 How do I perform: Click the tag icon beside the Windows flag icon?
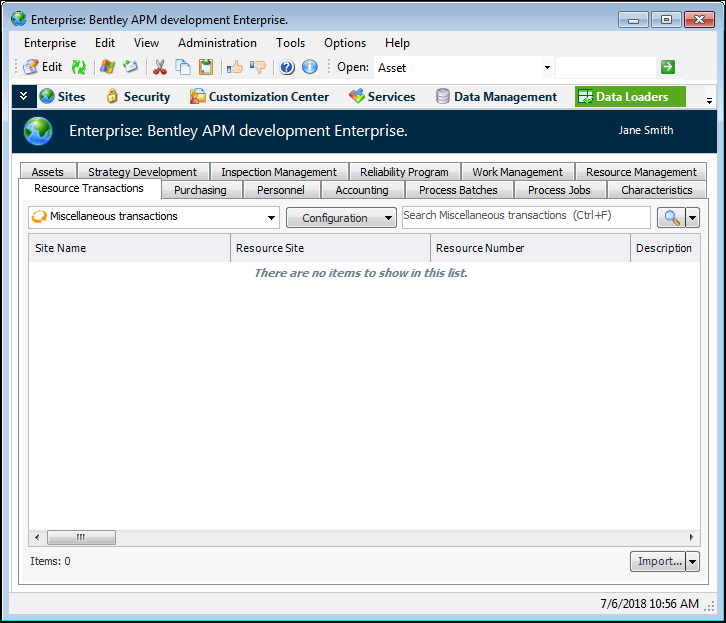(x=131, y=67)
